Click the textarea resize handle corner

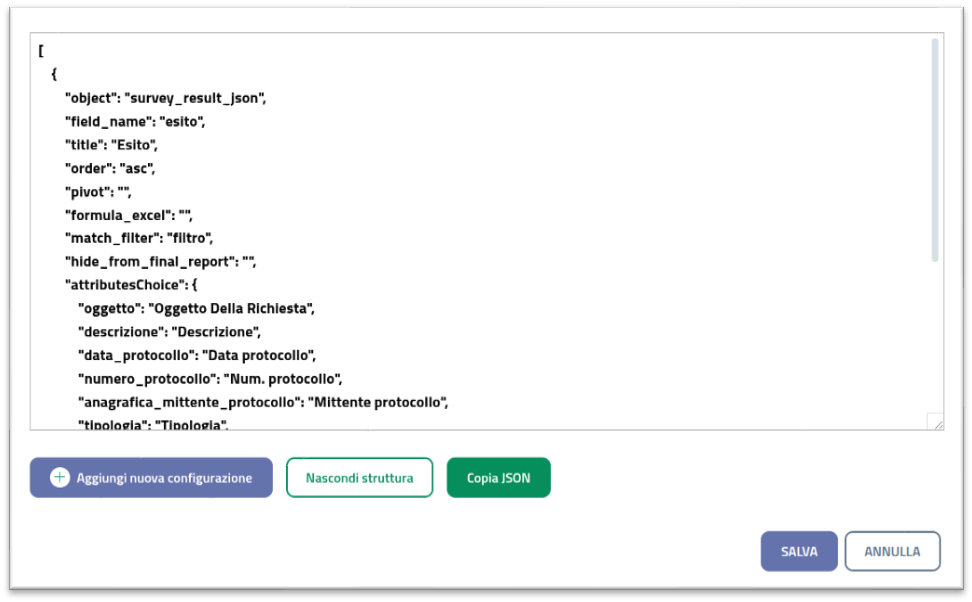935,422
